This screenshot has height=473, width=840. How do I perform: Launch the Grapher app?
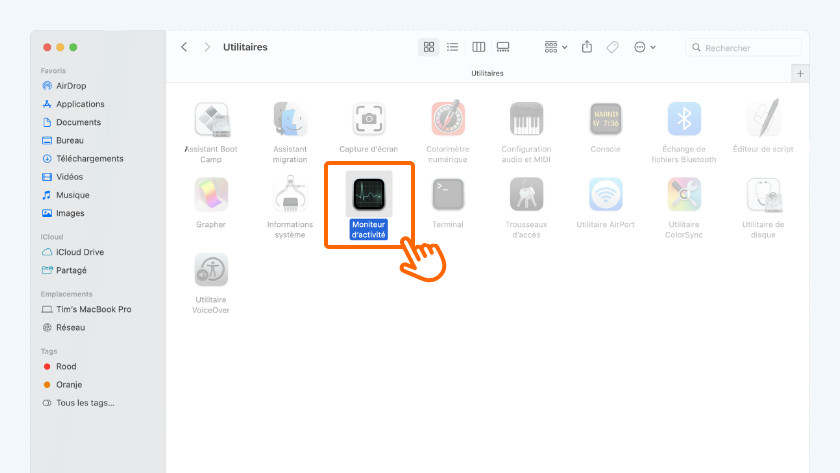click(x=211, y=194)
